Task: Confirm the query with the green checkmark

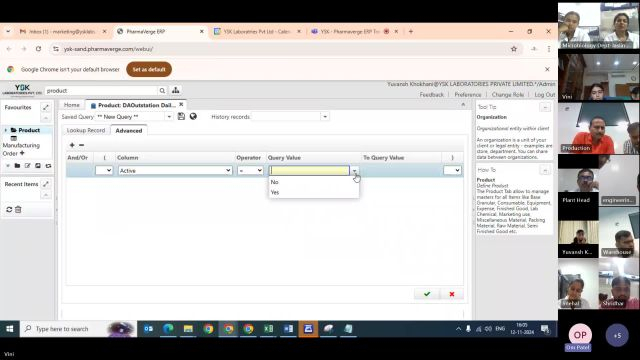Action: coord(427,294)
